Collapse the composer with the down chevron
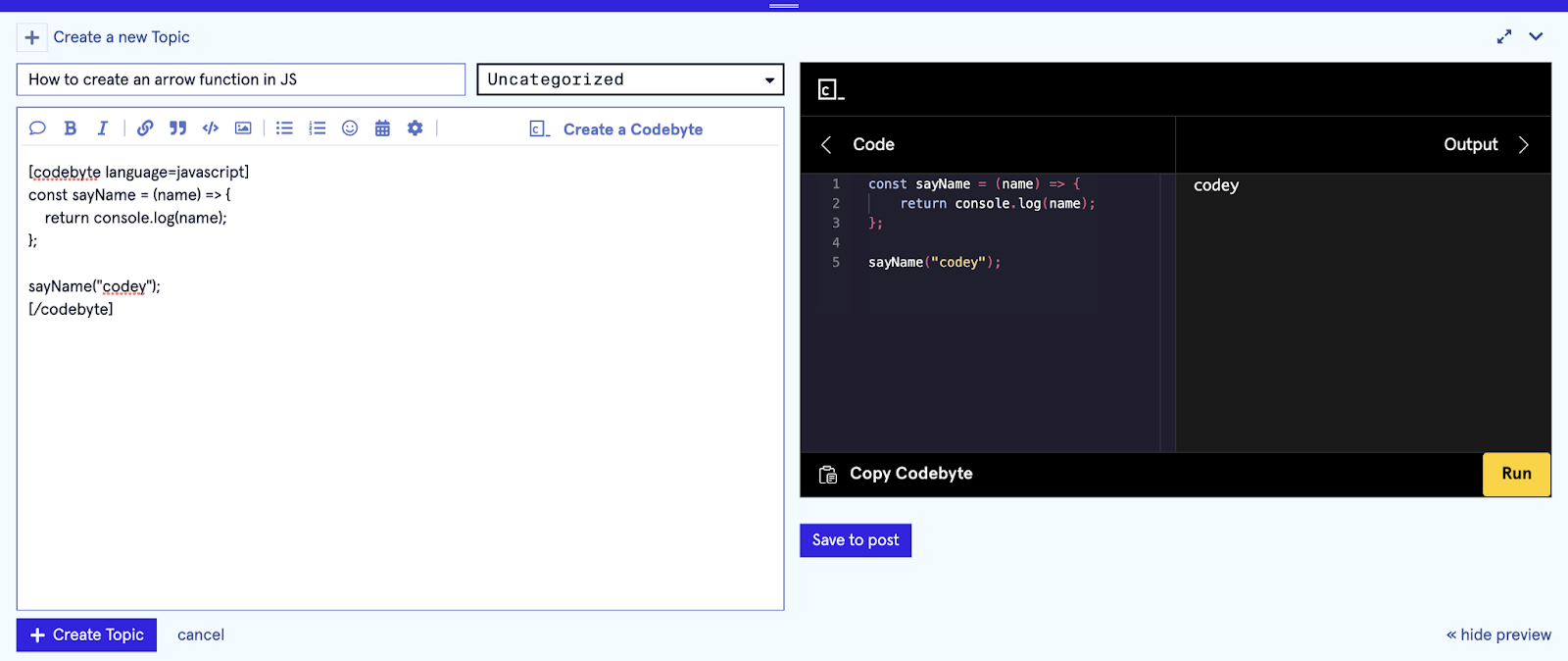 pyautogui.click(x=1536, y=37)
